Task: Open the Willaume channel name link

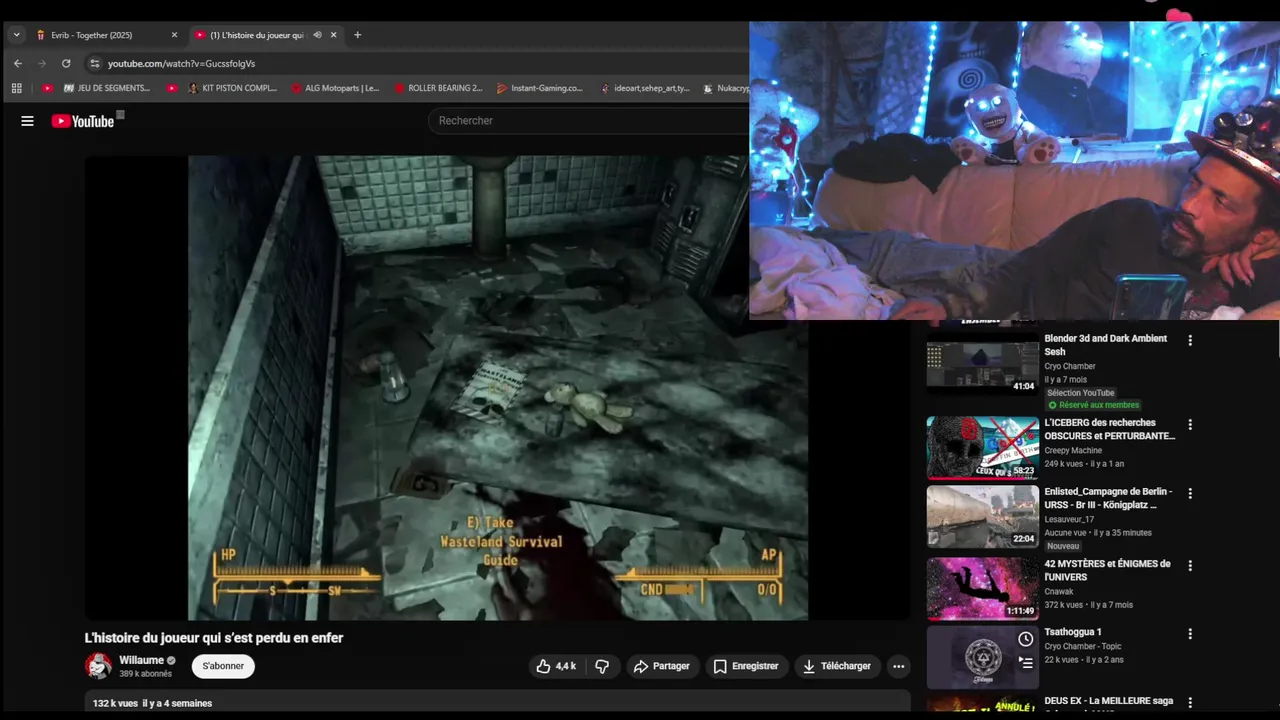Action: click(141, 660)
